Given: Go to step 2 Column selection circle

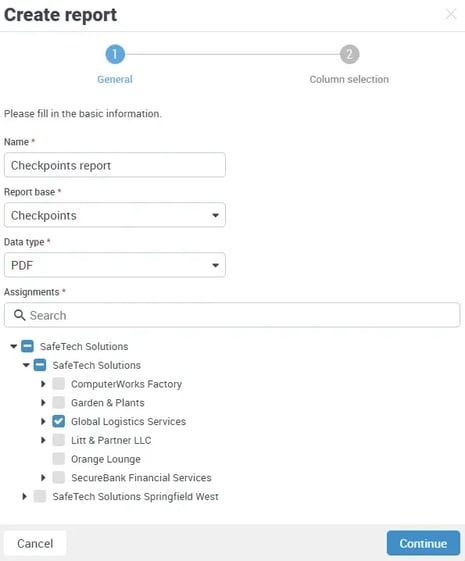Looking at the screenshot, I should click(x=349, y=54).
